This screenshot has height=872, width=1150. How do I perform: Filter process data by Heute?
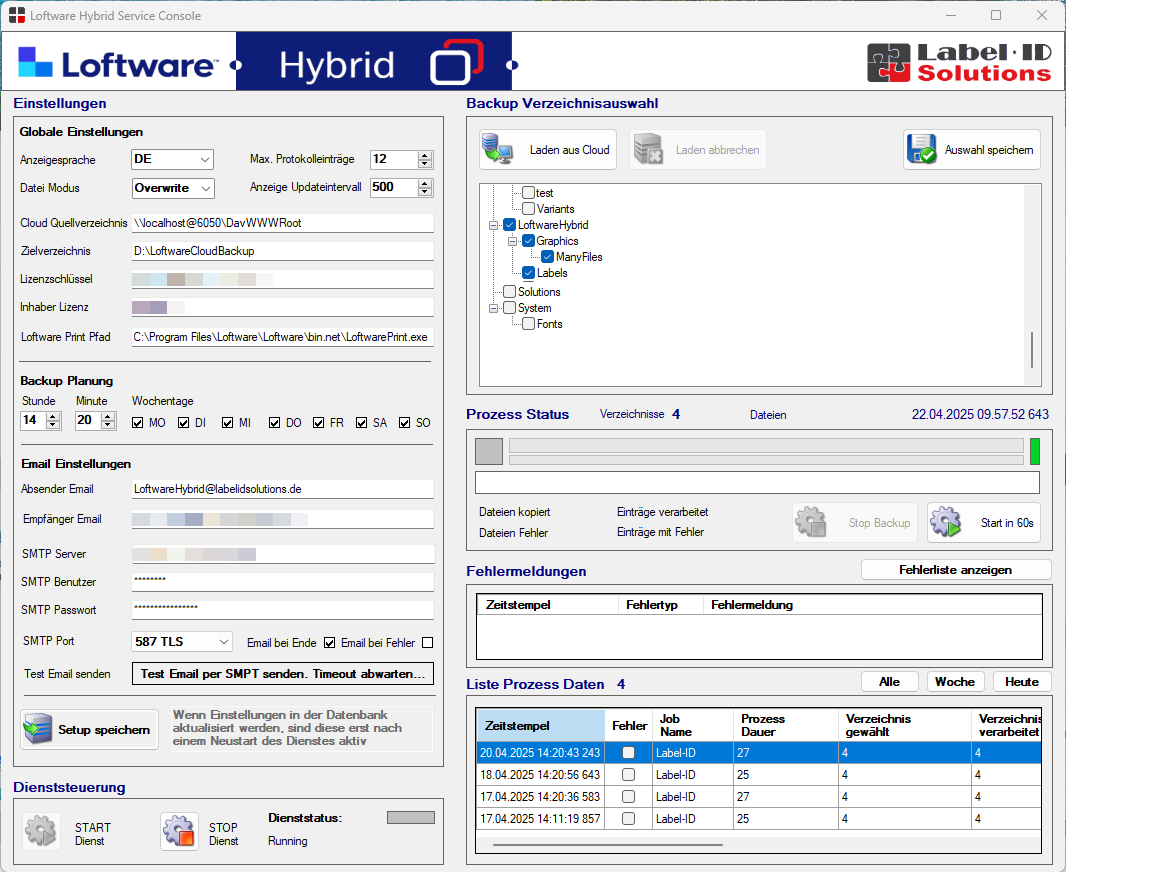[1022, 681]
